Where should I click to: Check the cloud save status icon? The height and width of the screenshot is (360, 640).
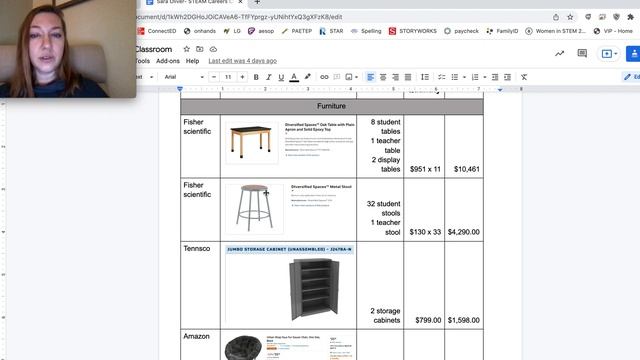coord(213,49)
